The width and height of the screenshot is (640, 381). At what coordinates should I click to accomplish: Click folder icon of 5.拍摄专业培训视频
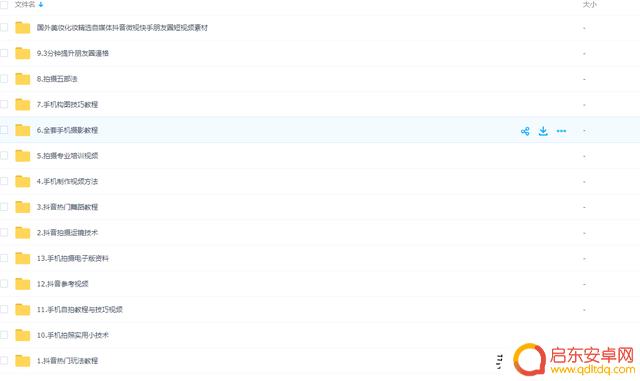(23, 155)
